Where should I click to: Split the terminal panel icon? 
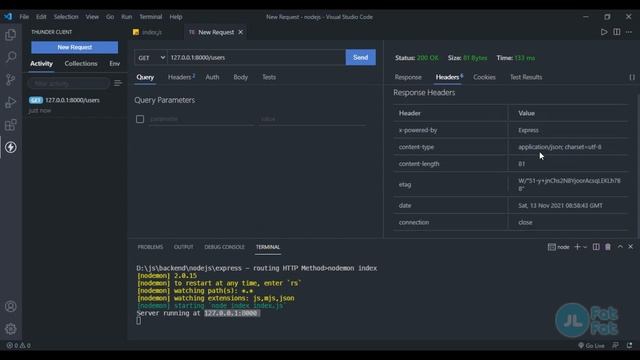point(596,247)
